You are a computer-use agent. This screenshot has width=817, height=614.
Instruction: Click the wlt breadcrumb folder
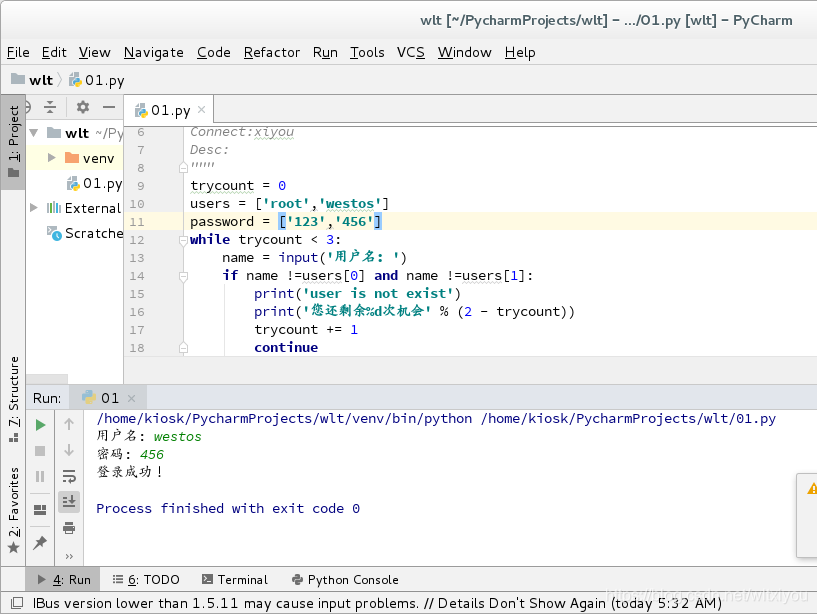tap(32, 80)
